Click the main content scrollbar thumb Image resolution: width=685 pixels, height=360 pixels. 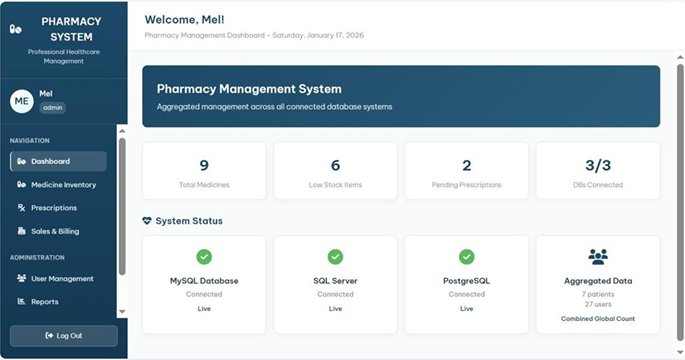click(x=680, y=202)
